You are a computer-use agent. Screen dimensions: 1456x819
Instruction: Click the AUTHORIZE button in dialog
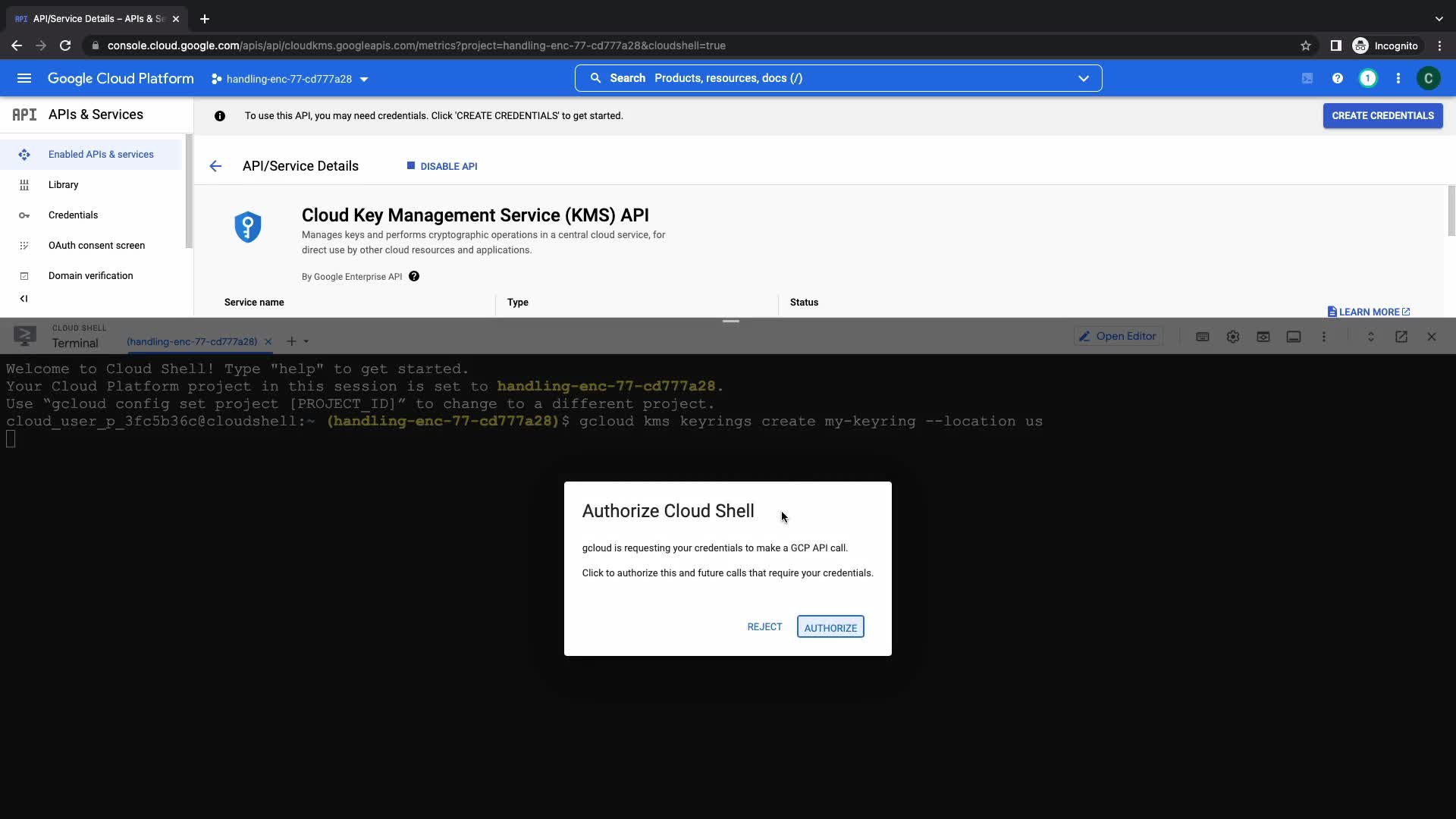pos(830,627)
